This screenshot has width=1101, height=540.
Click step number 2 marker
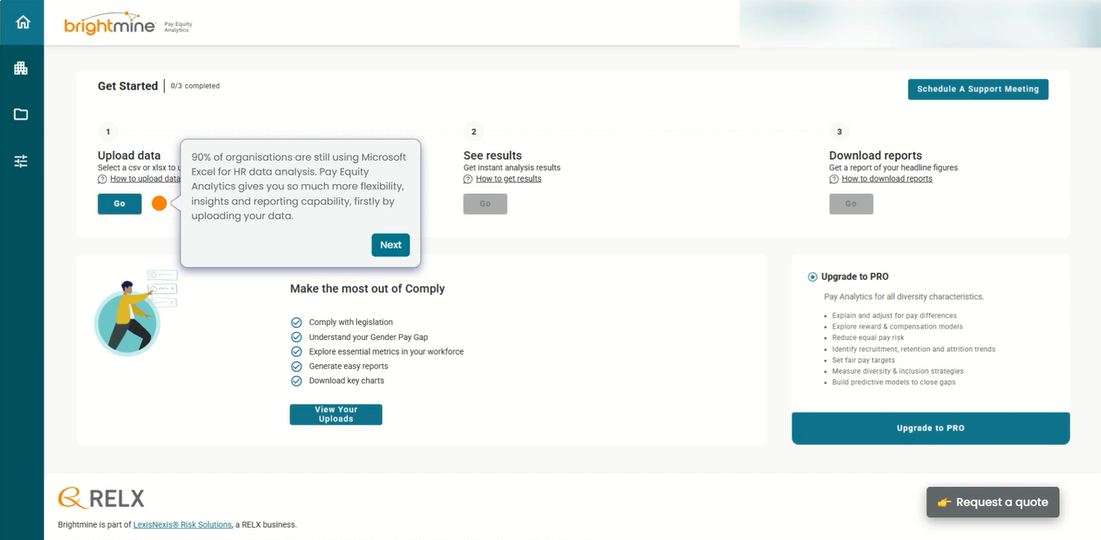(x=474, y=131)
